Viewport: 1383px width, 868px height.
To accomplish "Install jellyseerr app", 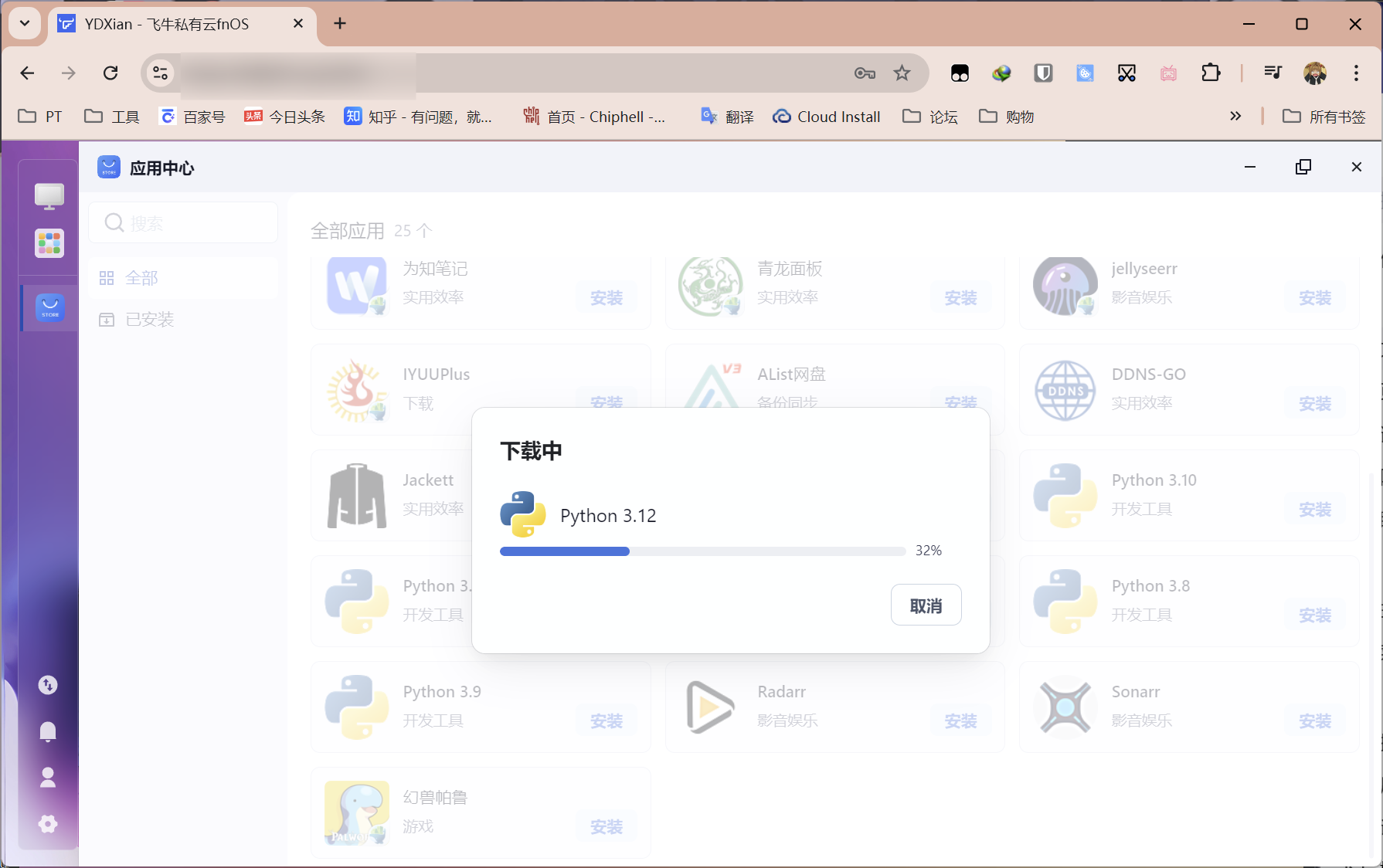I will pos(1315,298).
